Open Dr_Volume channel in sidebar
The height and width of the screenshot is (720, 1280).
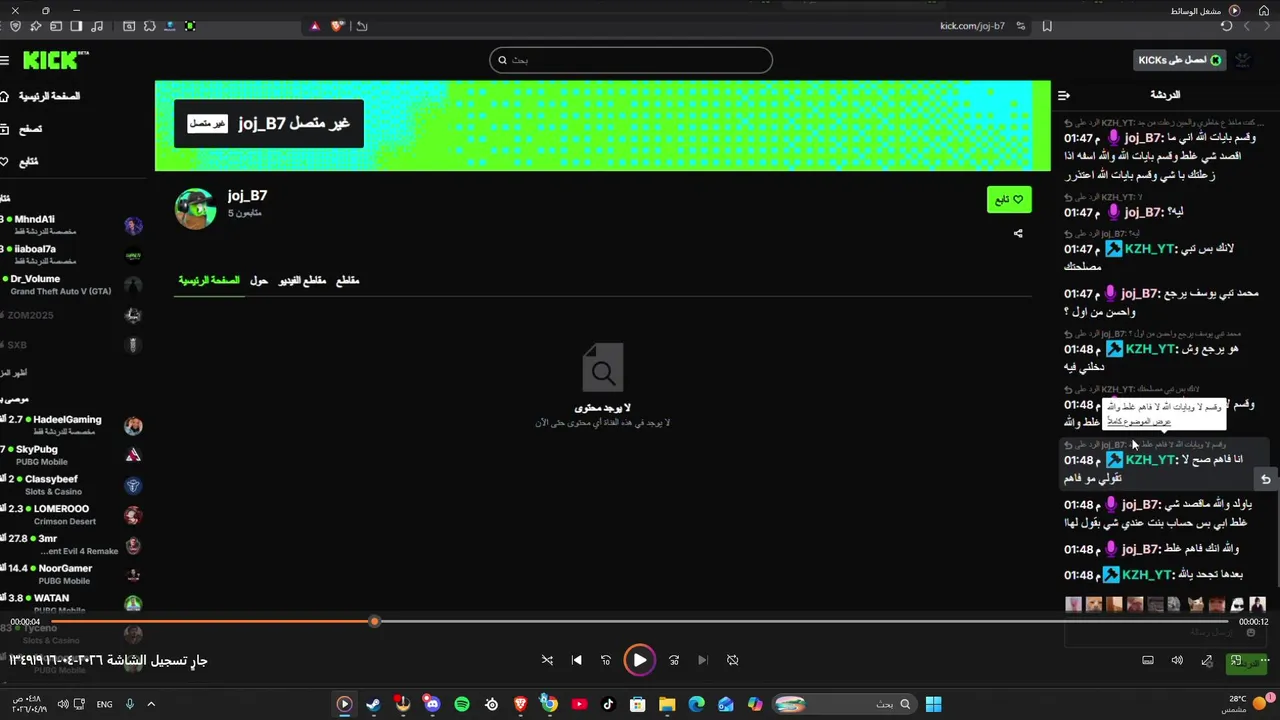[x=70, y=285]
